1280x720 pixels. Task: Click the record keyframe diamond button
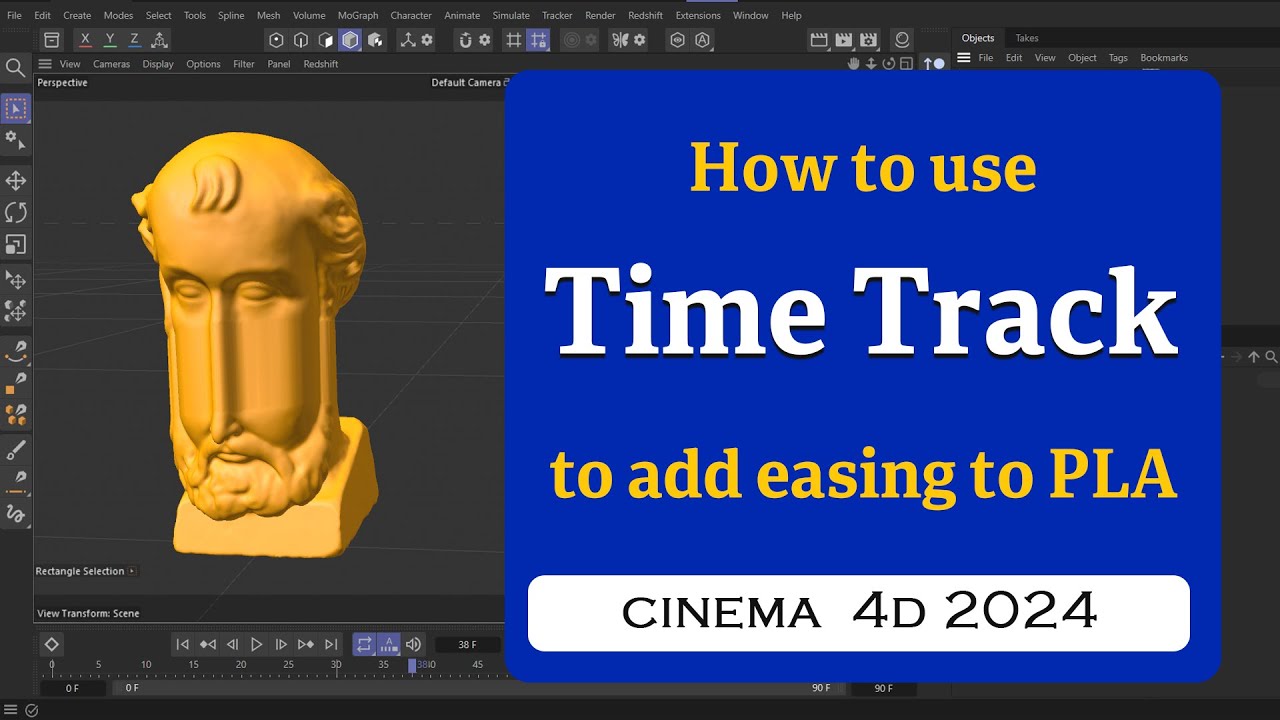52,644
